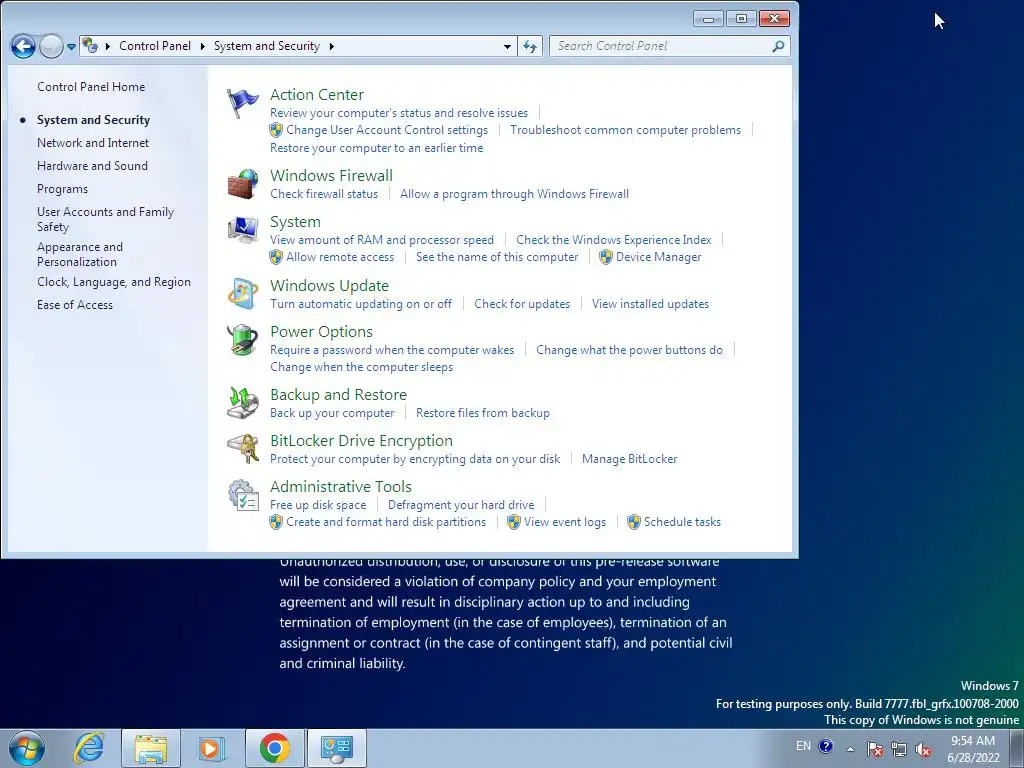Click Check the Windows Experience Index
The height and width of the screenshot is (768, 1024).
[x=613, y=240]
